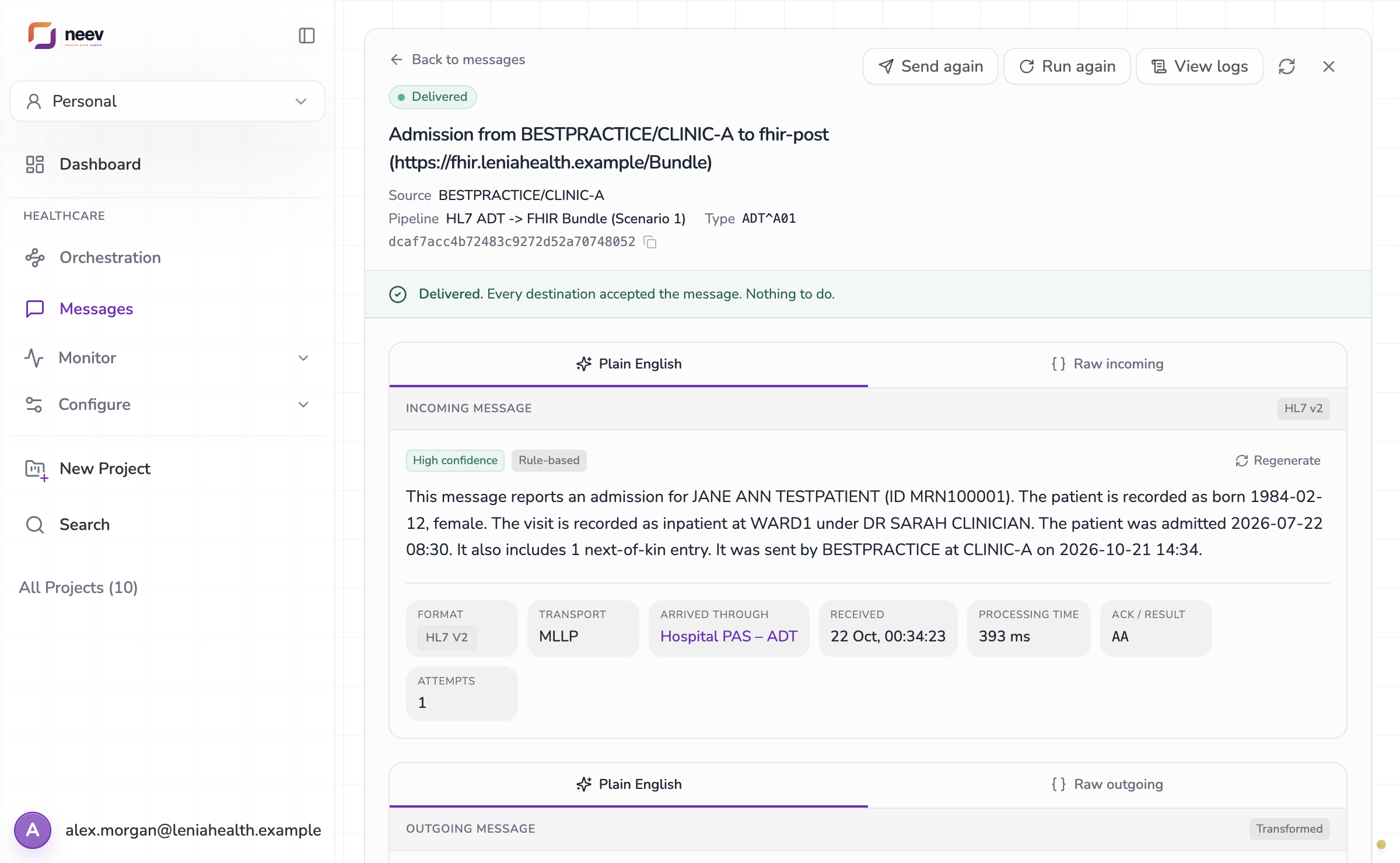Click the Rule-based badge
The image size is (1400, 863).
tap(549, 461)
